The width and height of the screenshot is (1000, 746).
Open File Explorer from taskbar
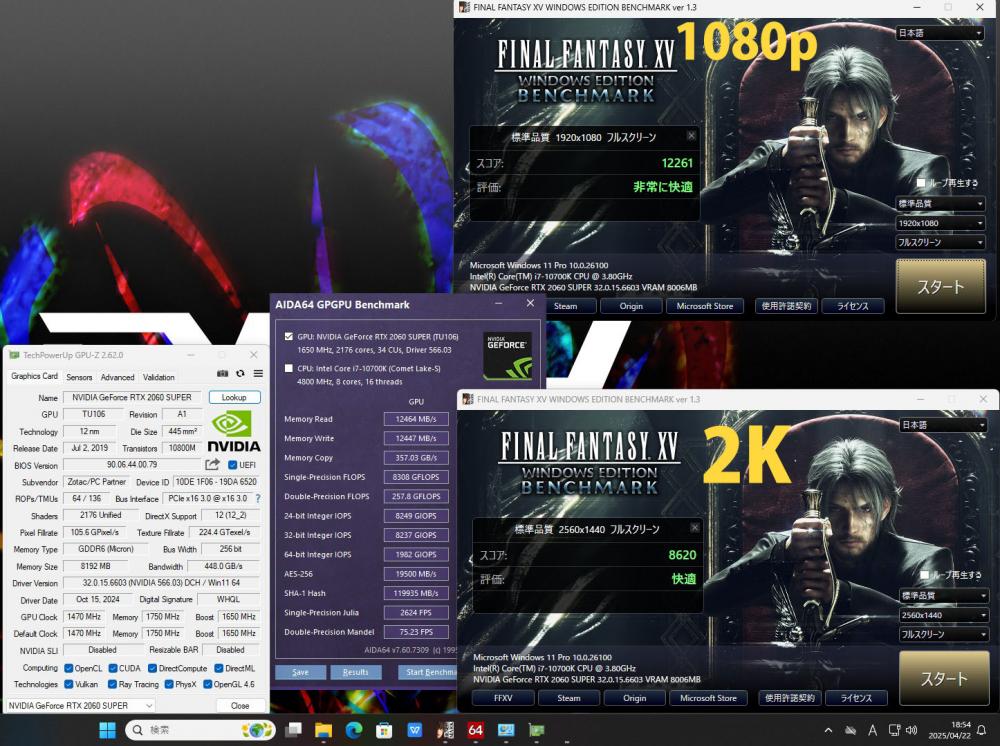(x=324, y=730)
